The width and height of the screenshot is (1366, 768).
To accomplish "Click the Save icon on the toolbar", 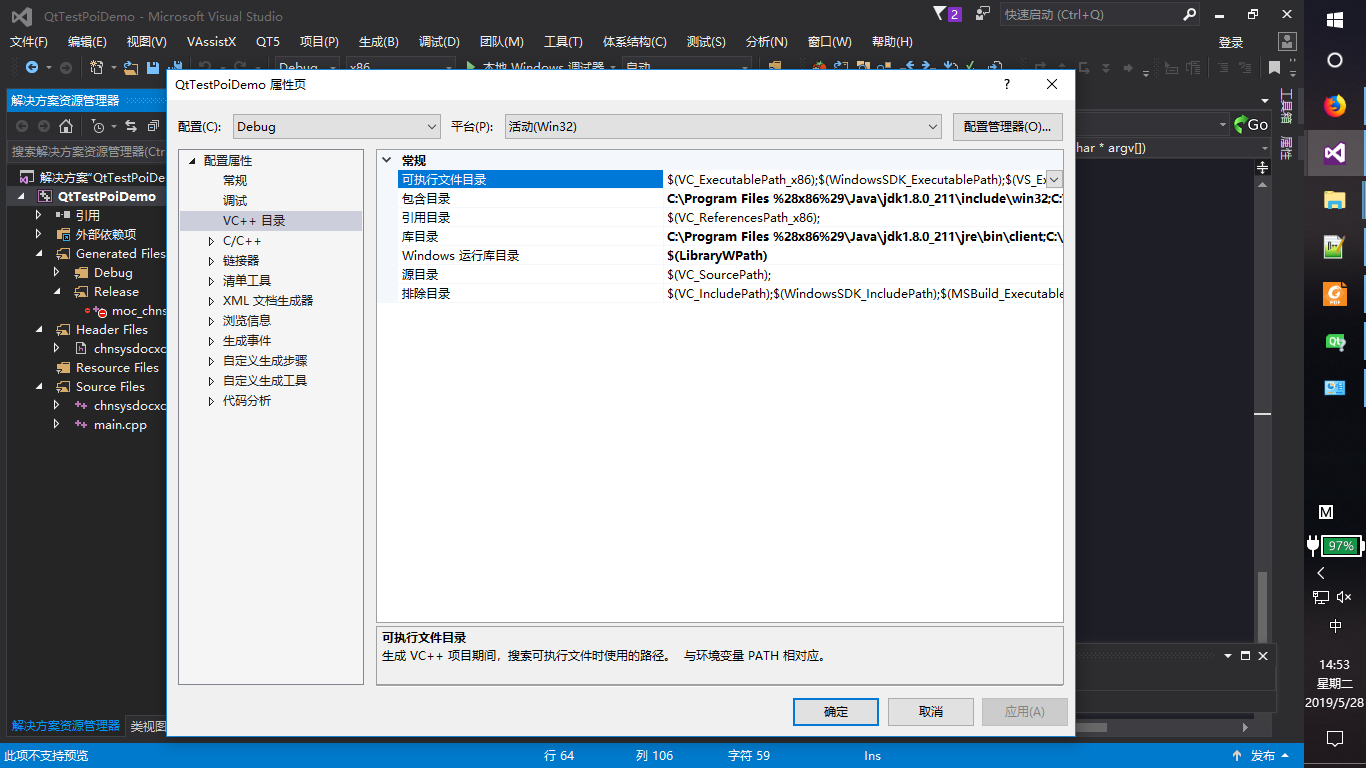I will (151, 68).
